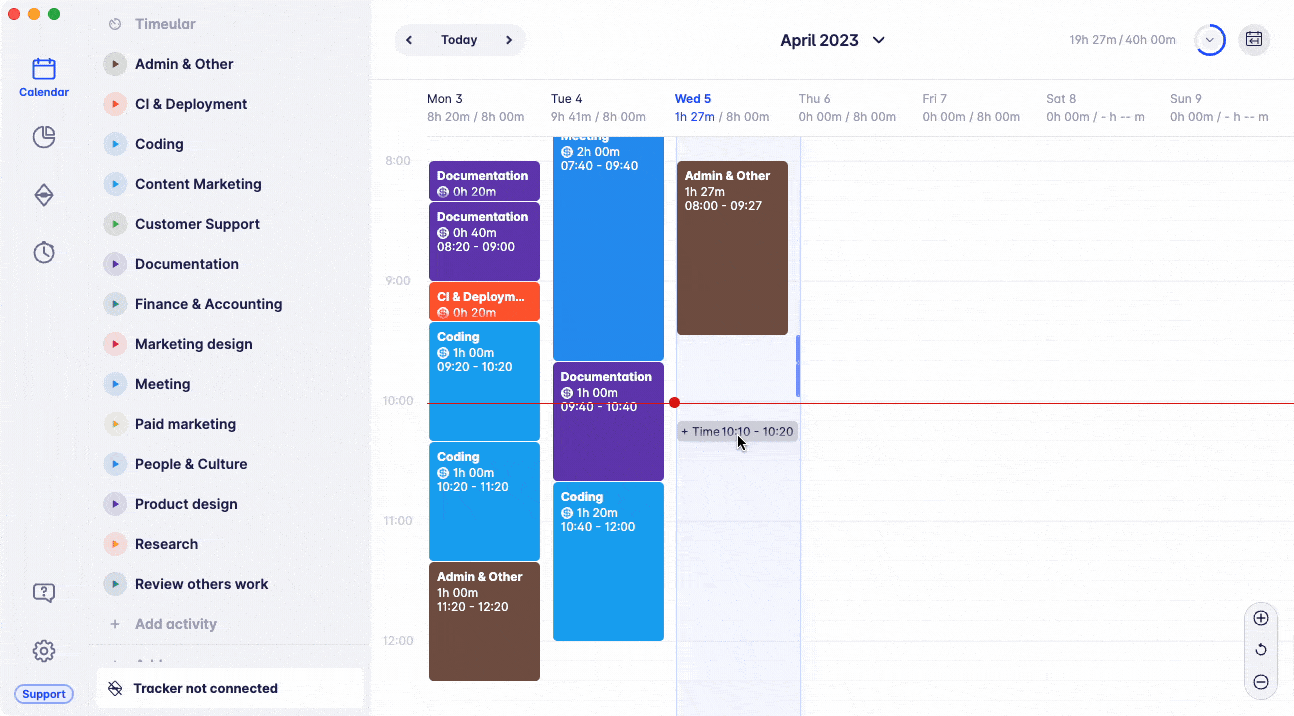Start tracking the Coding activity
Image resolution: width=1294 pixels, height=716 pixels.
coord(115,144)
